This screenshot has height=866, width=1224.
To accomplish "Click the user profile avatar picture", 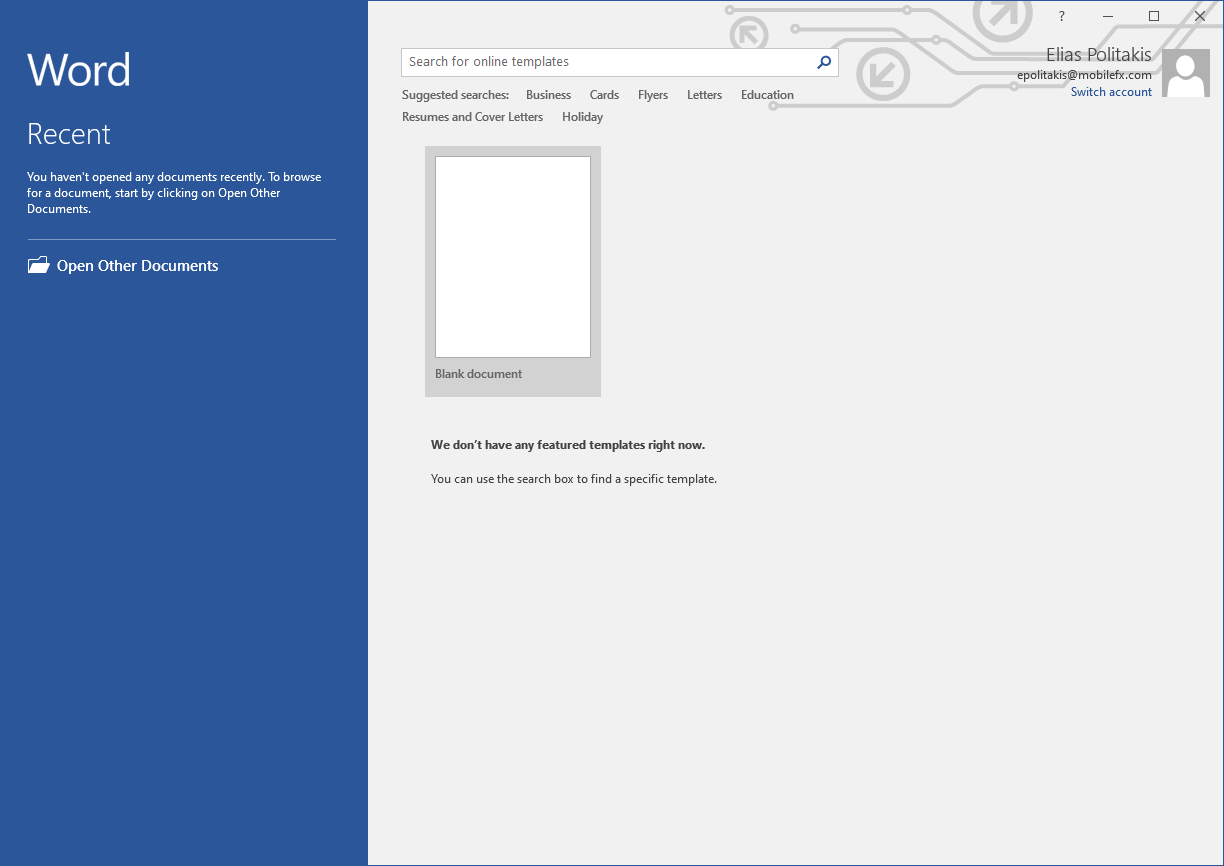I will click(1186, 73).
